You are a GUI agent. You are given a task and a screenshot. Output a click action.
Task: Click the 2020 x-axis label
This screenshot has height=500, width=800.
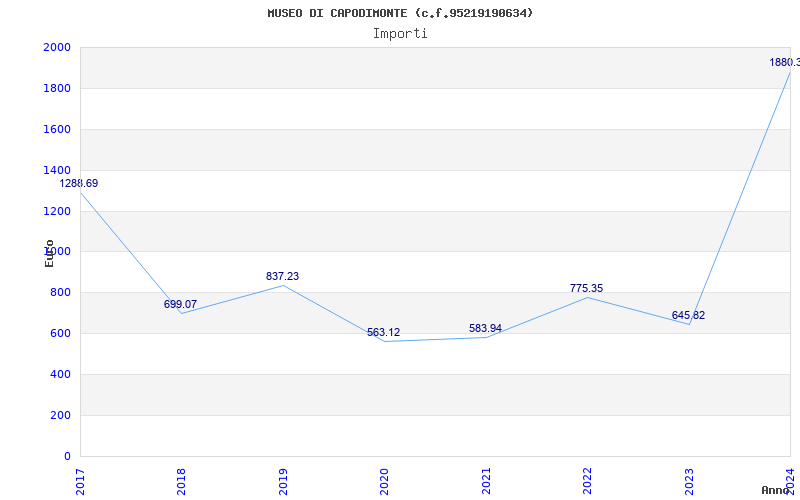pyautogui.click(x=384, y=481)
